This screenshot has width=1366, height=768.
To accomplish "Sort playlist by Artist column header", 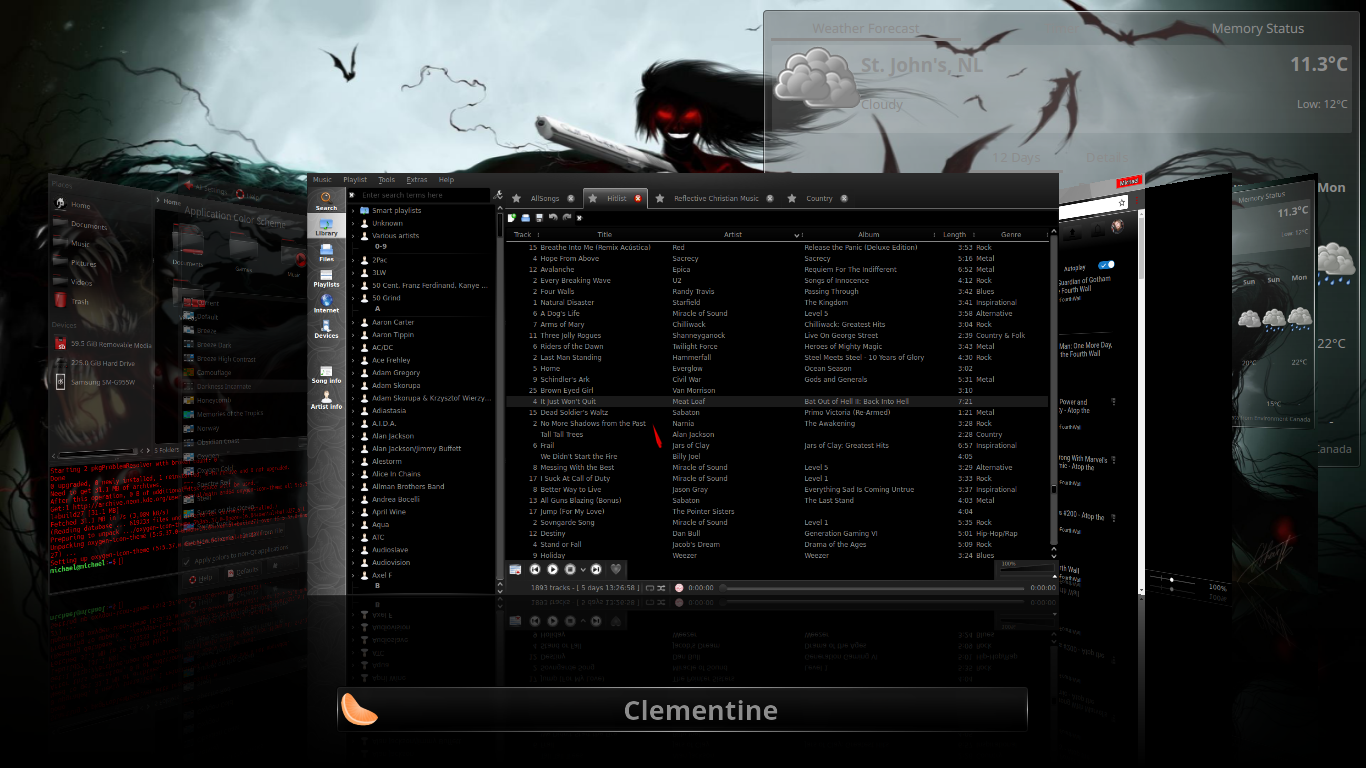I will coord(734,235).
